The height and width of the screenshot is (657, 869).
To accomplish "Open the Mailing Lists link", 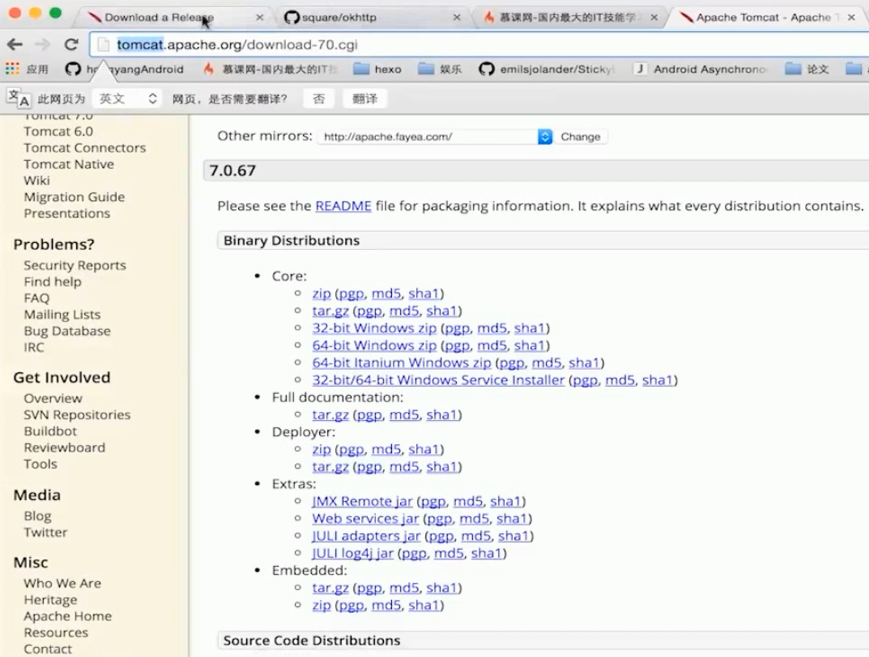I will pyautogui.click(x=62, y=314).
